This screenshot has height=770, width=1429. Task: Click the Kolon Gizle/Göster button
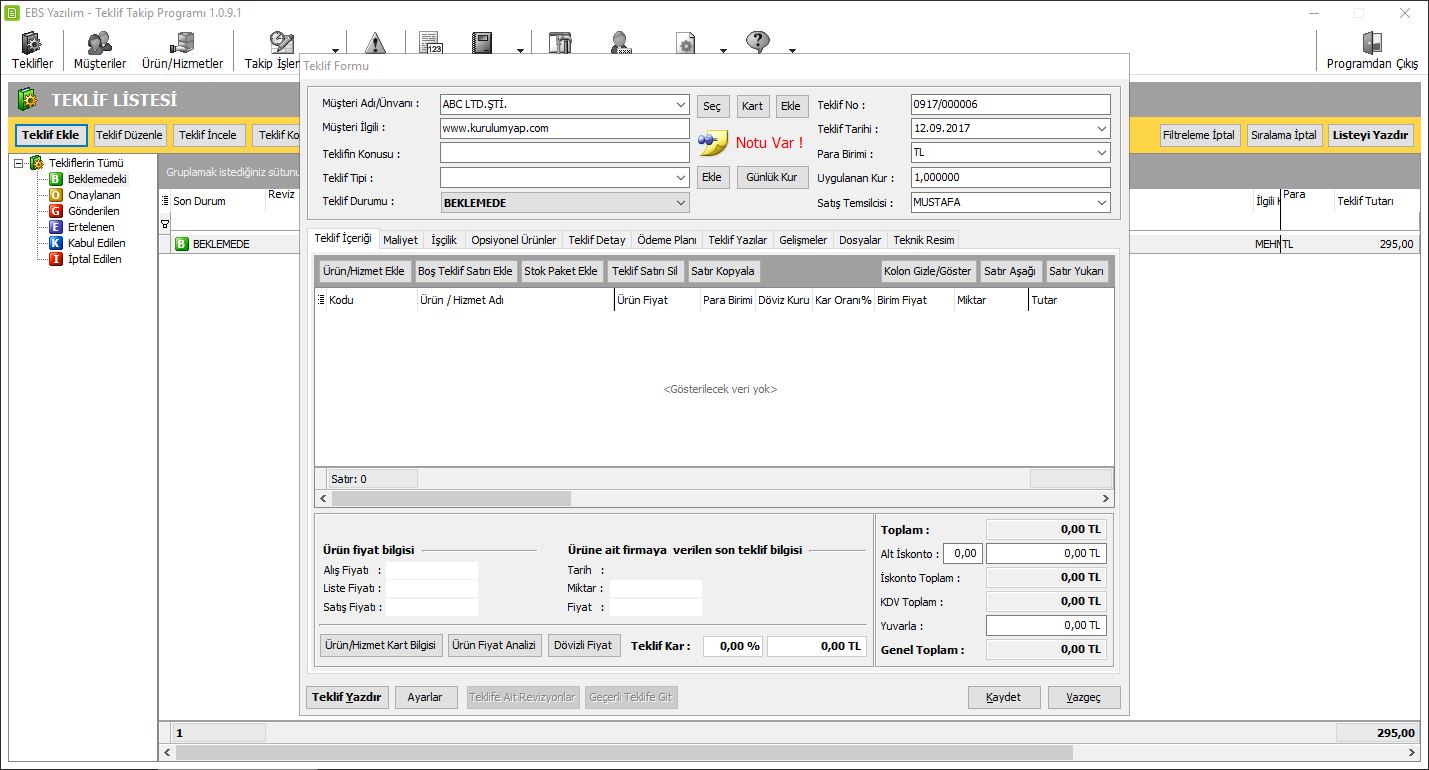[x=928, y=271]
